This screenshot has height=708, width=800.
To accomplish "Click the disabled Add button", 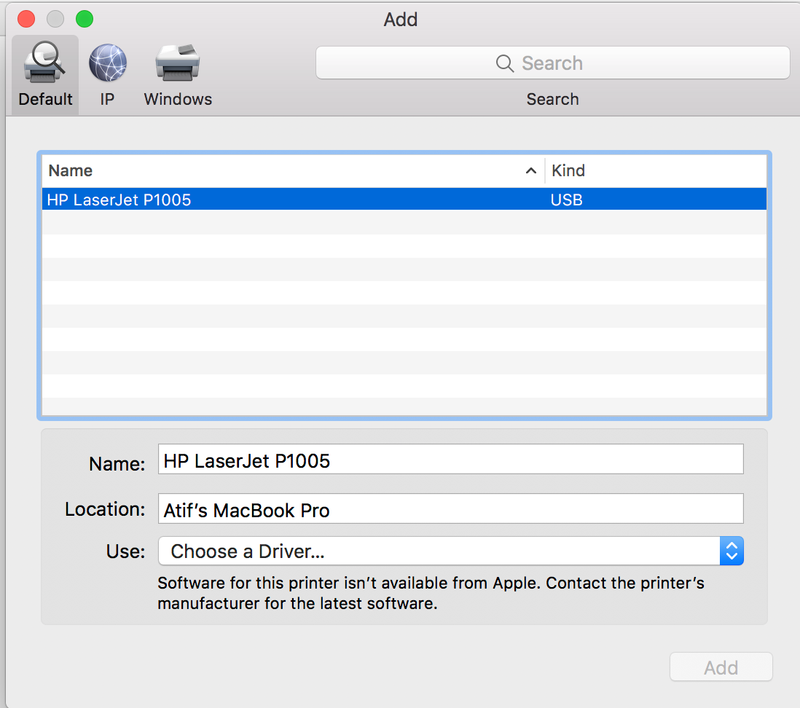I will [x=721, y=667].
